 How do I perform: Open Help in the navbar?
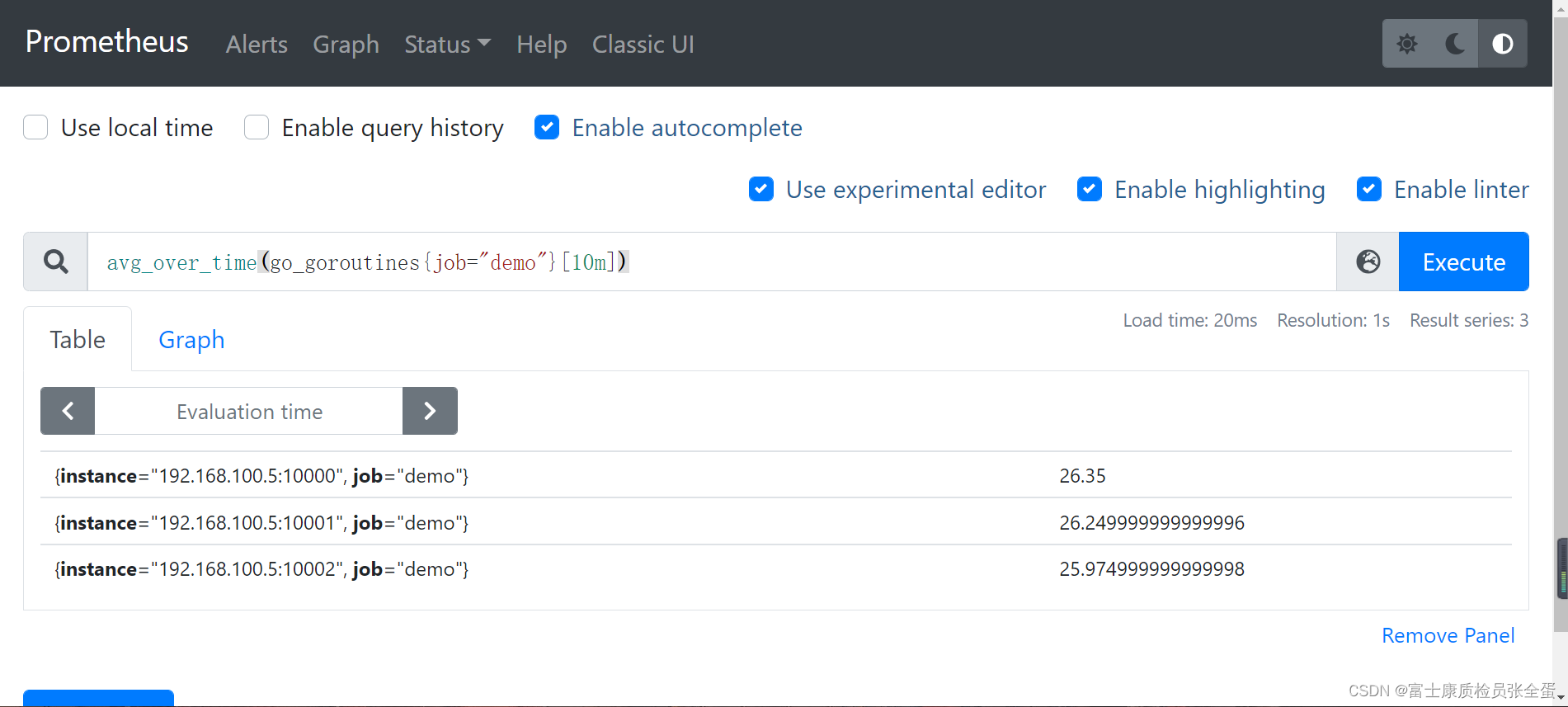[x=541, y=44]
